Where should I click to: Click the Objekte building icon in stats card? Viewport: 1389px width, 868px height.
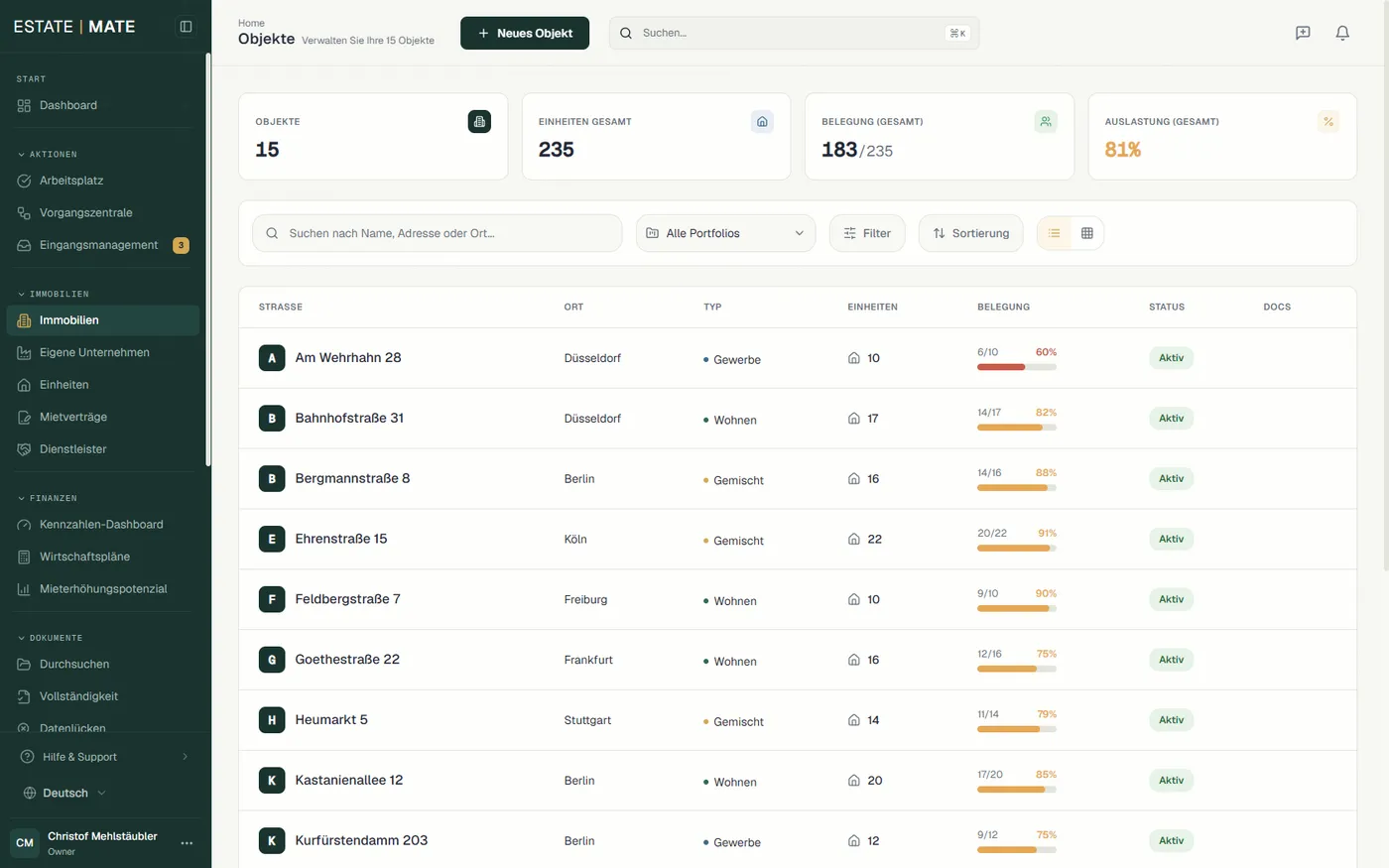click(x=479, y=122)
